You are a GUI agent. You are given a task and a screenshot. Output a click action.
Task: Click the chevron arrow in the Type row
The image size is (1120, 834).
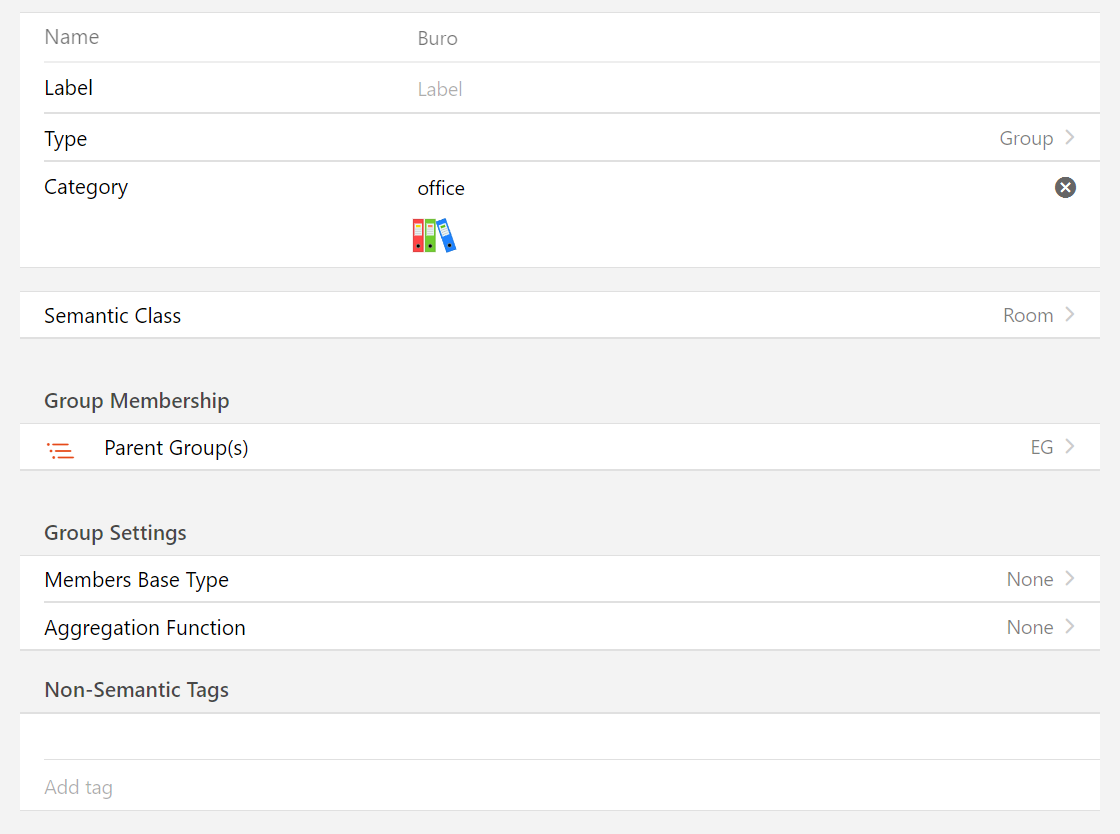[1070, 138]
